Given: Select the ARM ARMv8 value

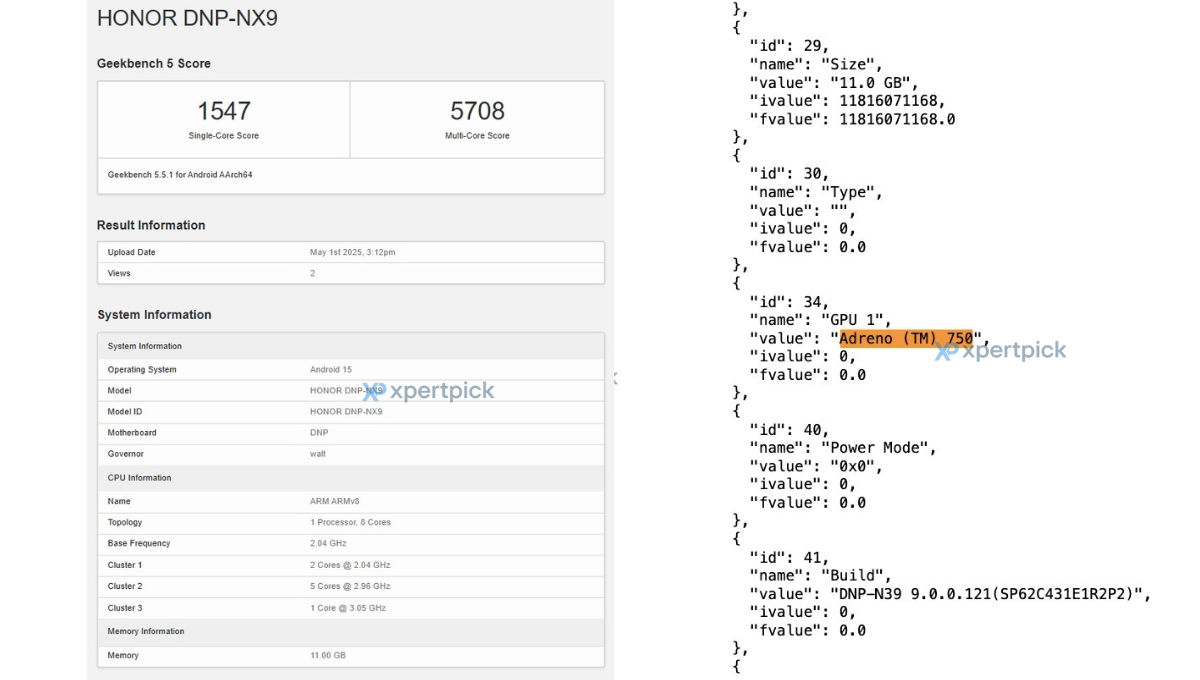Looking at the screenshot, I should pos(333,502).
